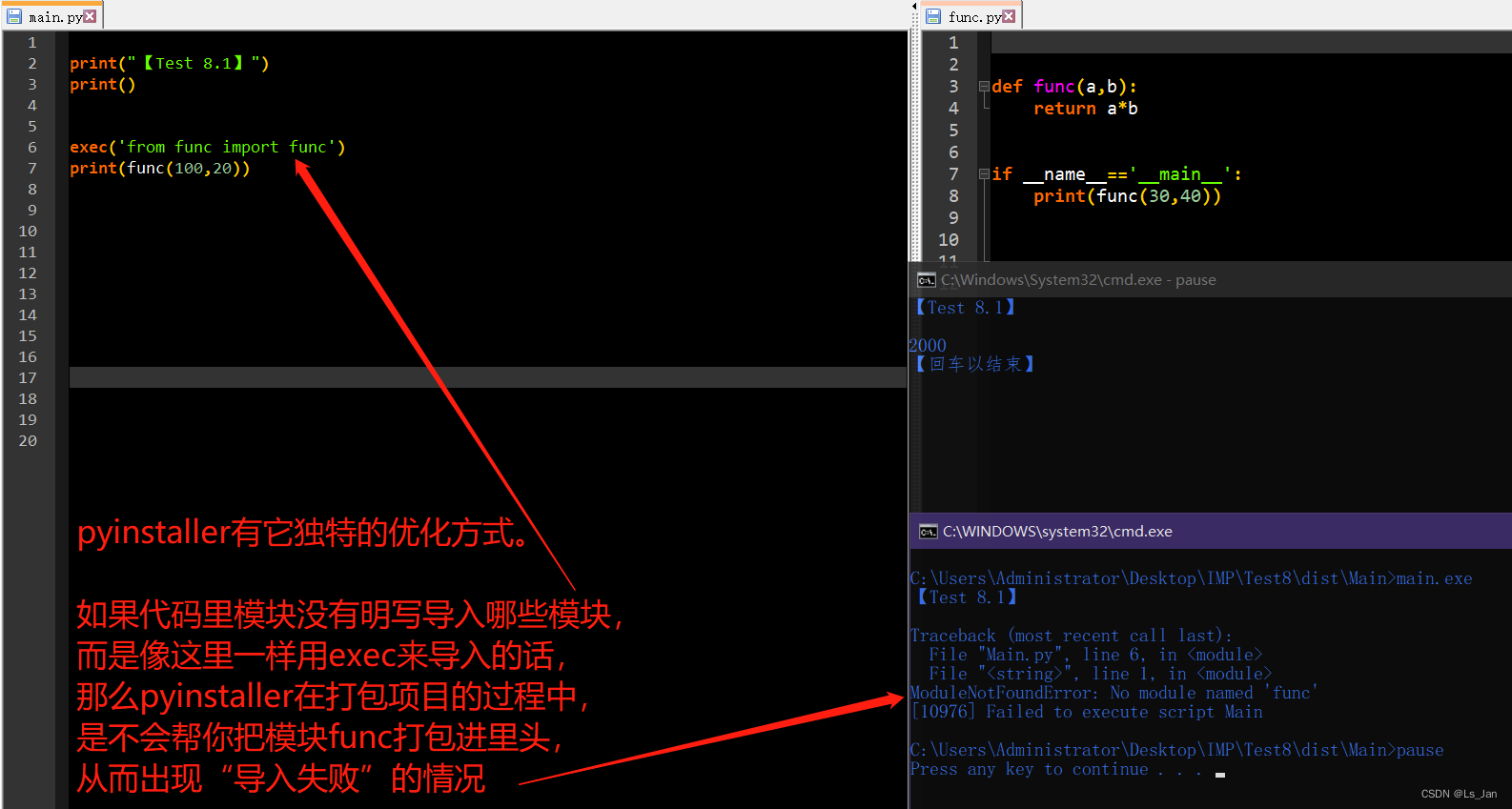This screenshot has width=1512, height=809.
Task: Select the cmd.exe - pause title bar
Action: click(1210, 279)
